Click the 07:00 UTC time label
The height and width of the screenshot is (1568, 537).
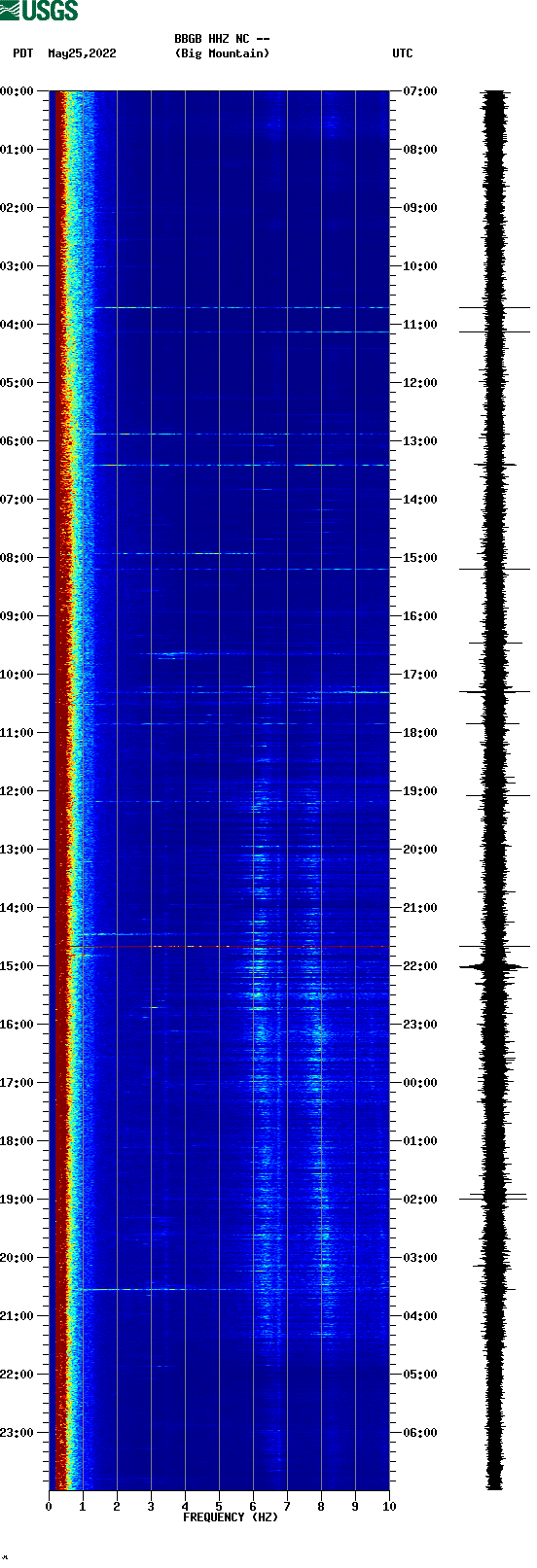(x=420, y=91)
